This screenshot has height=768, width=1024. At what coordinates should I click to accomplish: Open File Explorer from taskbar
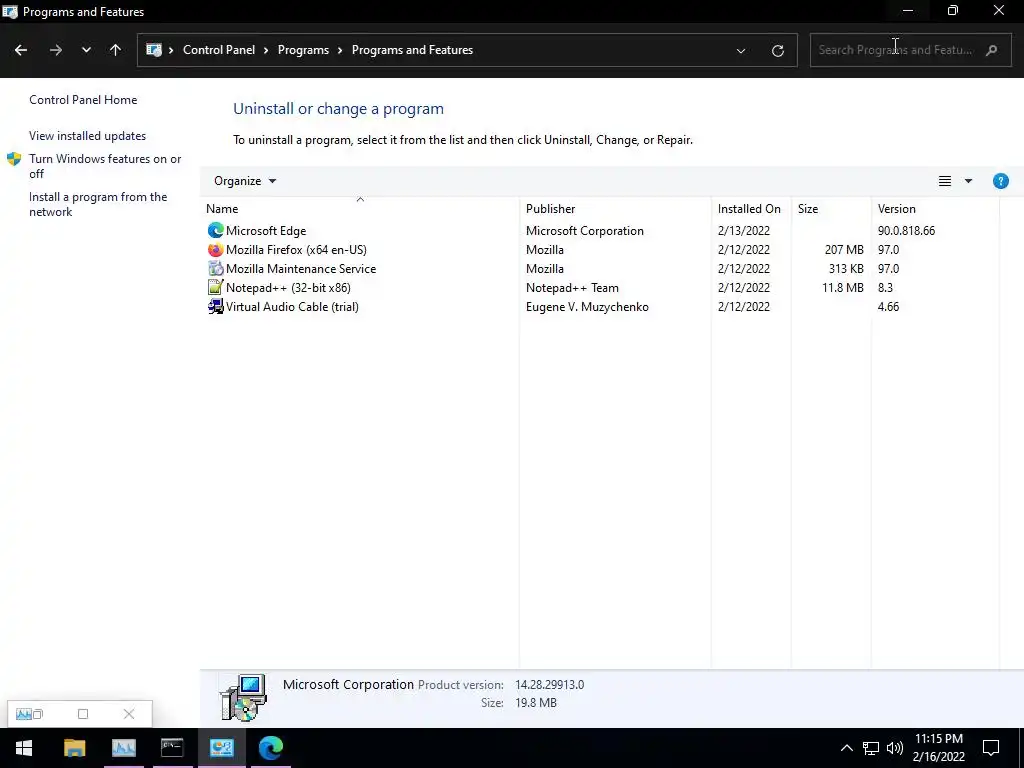(x=74, y=748)
